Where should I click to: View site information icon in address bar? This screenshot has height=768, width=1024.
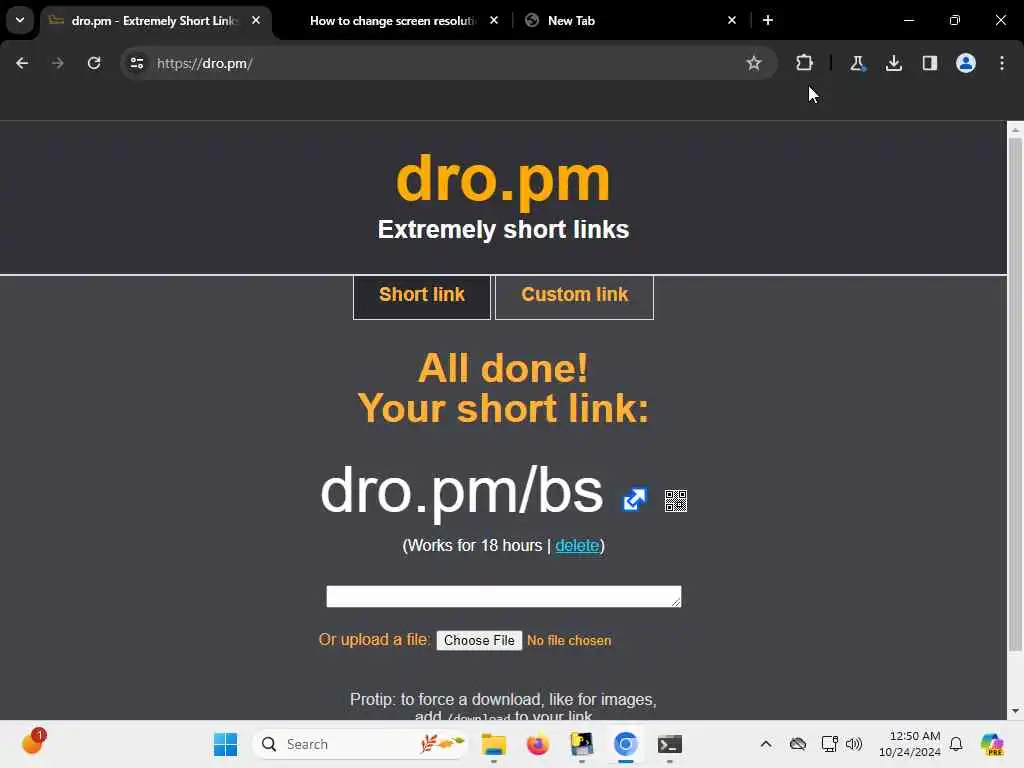(136, 63)
